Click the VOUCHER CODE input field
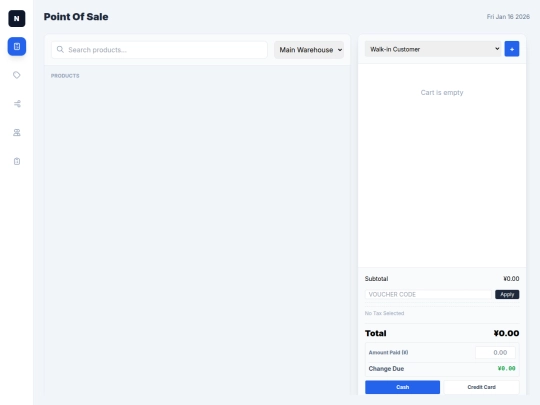Screen dimensions: 540x405 (x=428, y=294)
